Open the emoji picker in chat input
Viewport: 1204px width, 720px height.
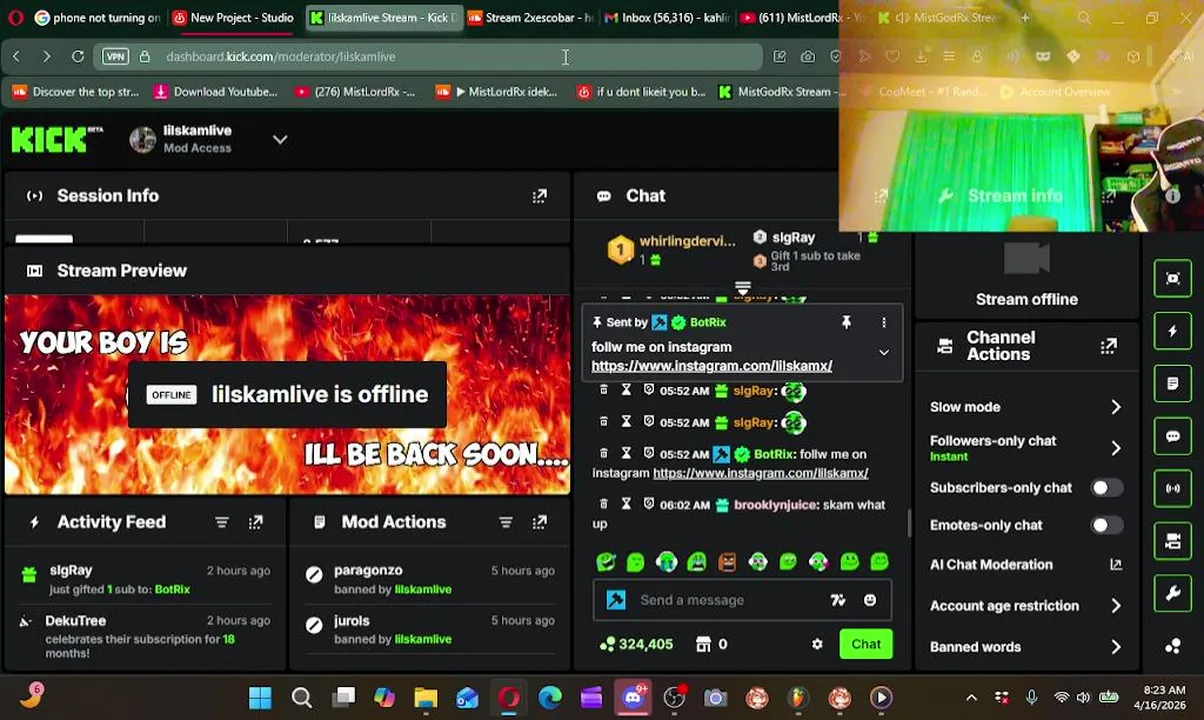[x=870, y=600]
